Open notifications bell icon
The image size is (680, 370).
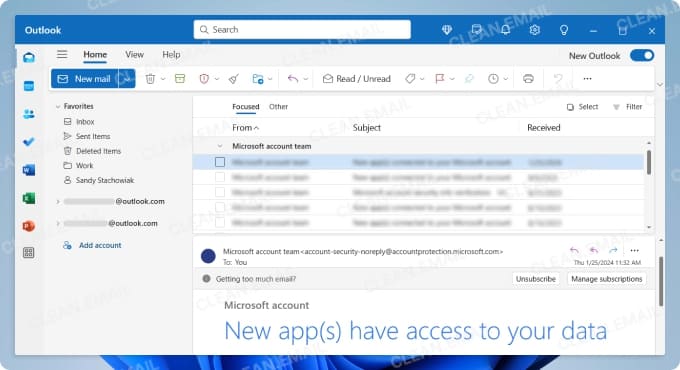click(x=506, y=30)
